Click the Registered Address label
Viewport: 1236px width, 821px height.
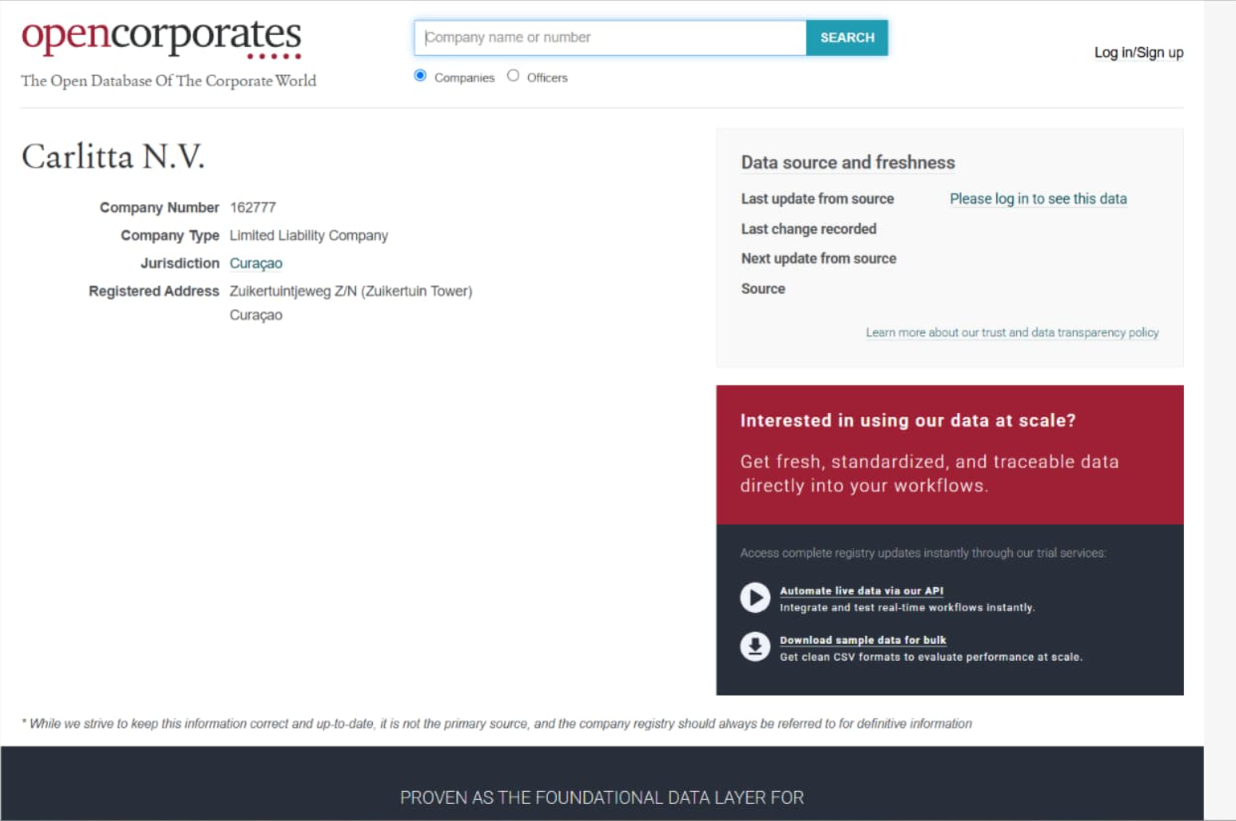coord(154,292)
